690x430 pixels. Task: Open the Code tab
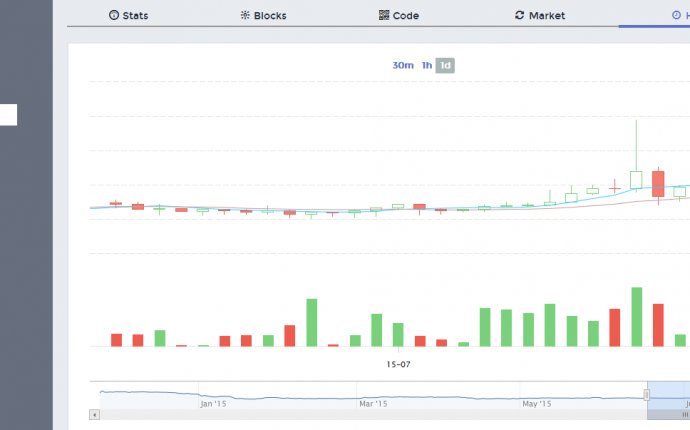click(x=399, y=15)
